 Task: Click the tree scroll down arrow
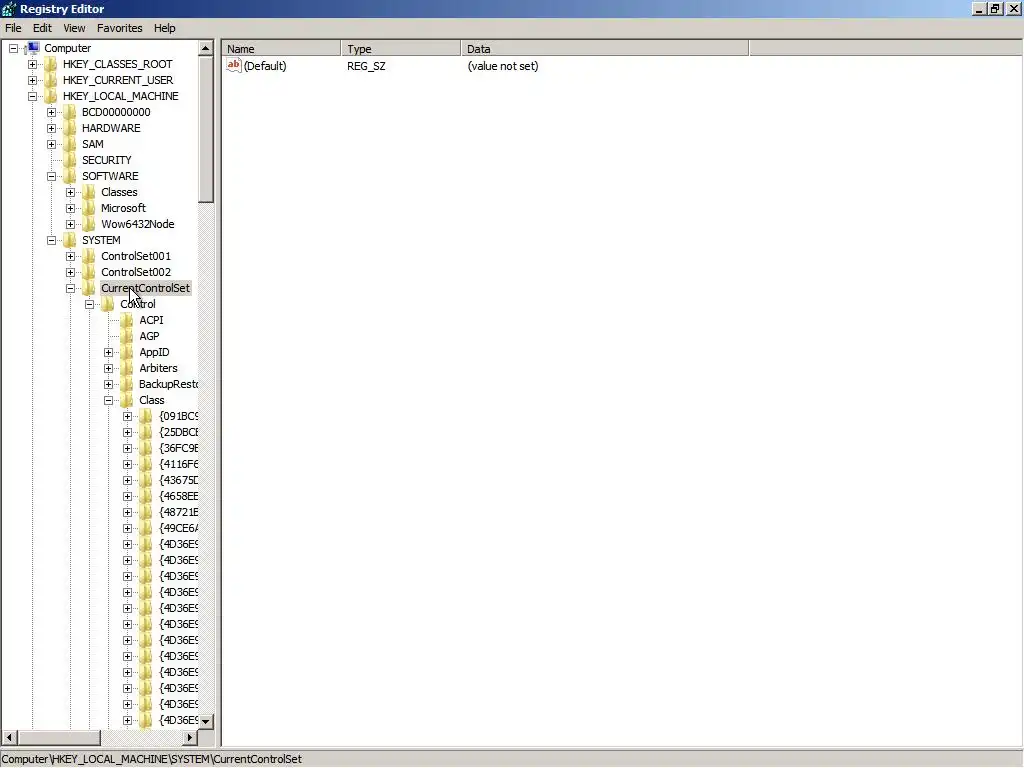click(x=206, y=722)
